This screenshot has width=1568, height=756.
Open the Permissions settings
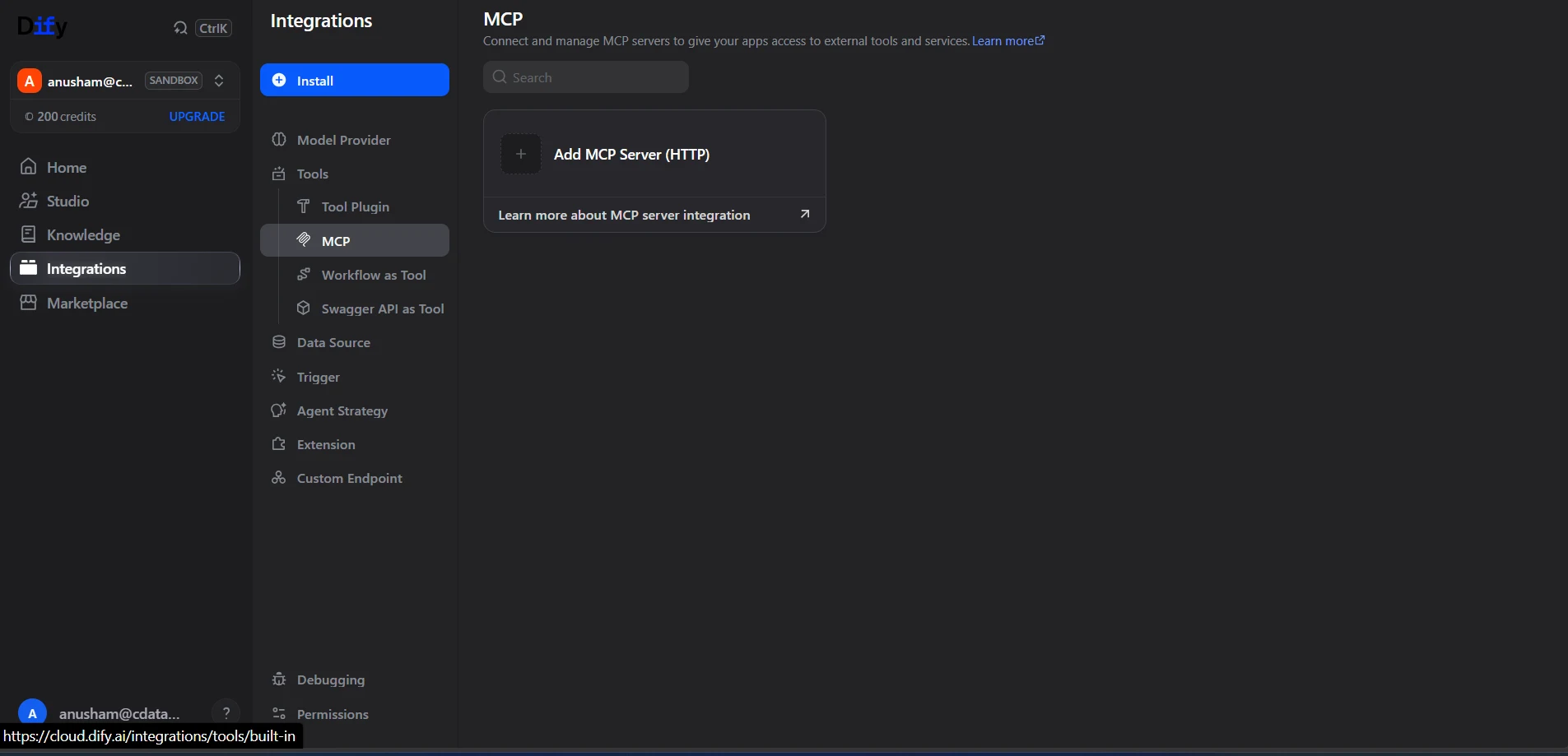coord(355,714)
